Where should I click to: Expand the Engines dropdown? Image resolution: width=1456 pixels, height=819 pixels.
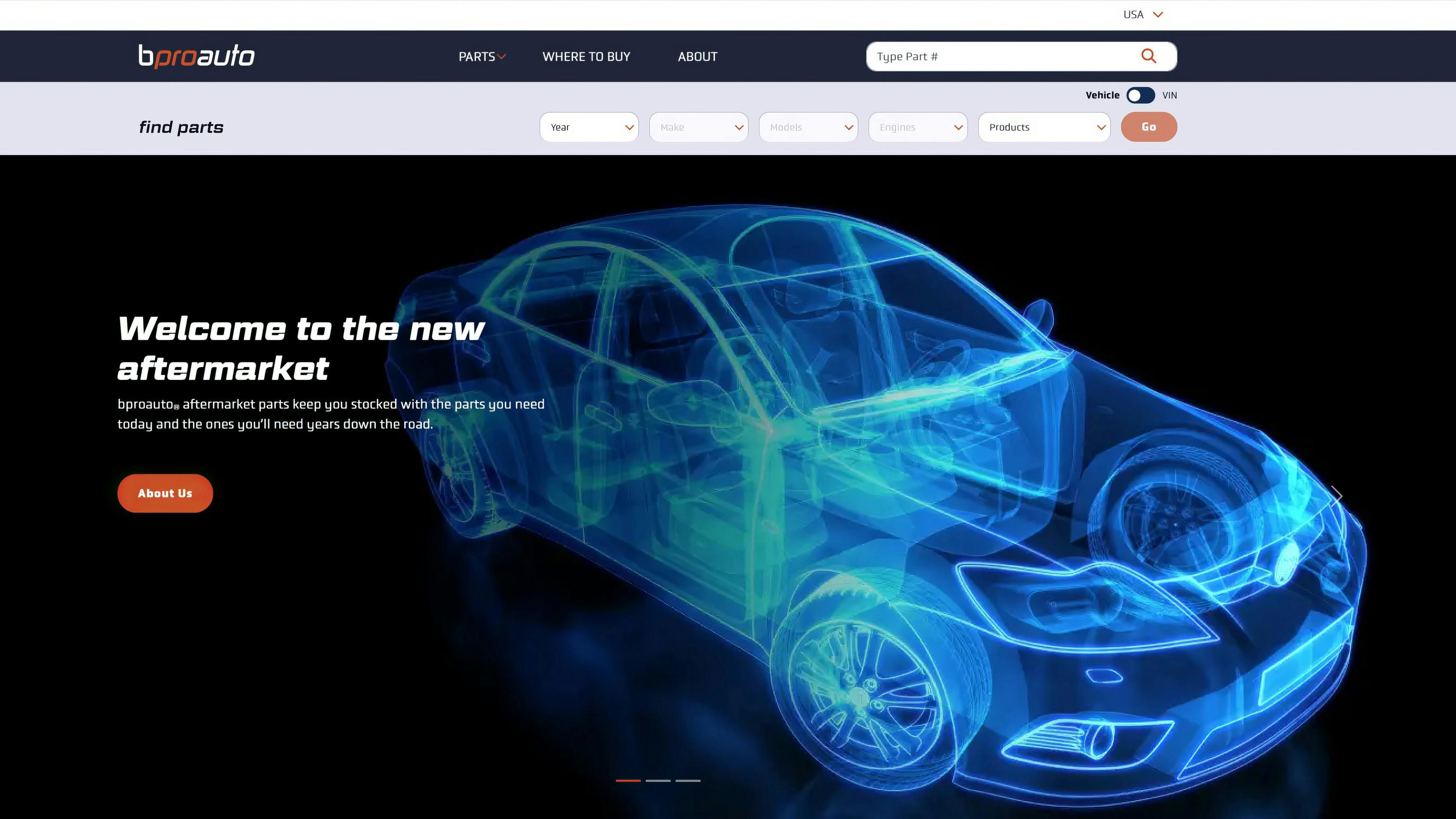click(917, 127)
